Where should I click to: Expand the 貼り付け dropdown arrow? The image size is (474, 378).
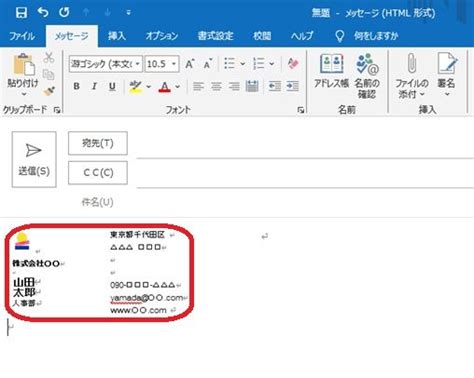tap(24, 94)
